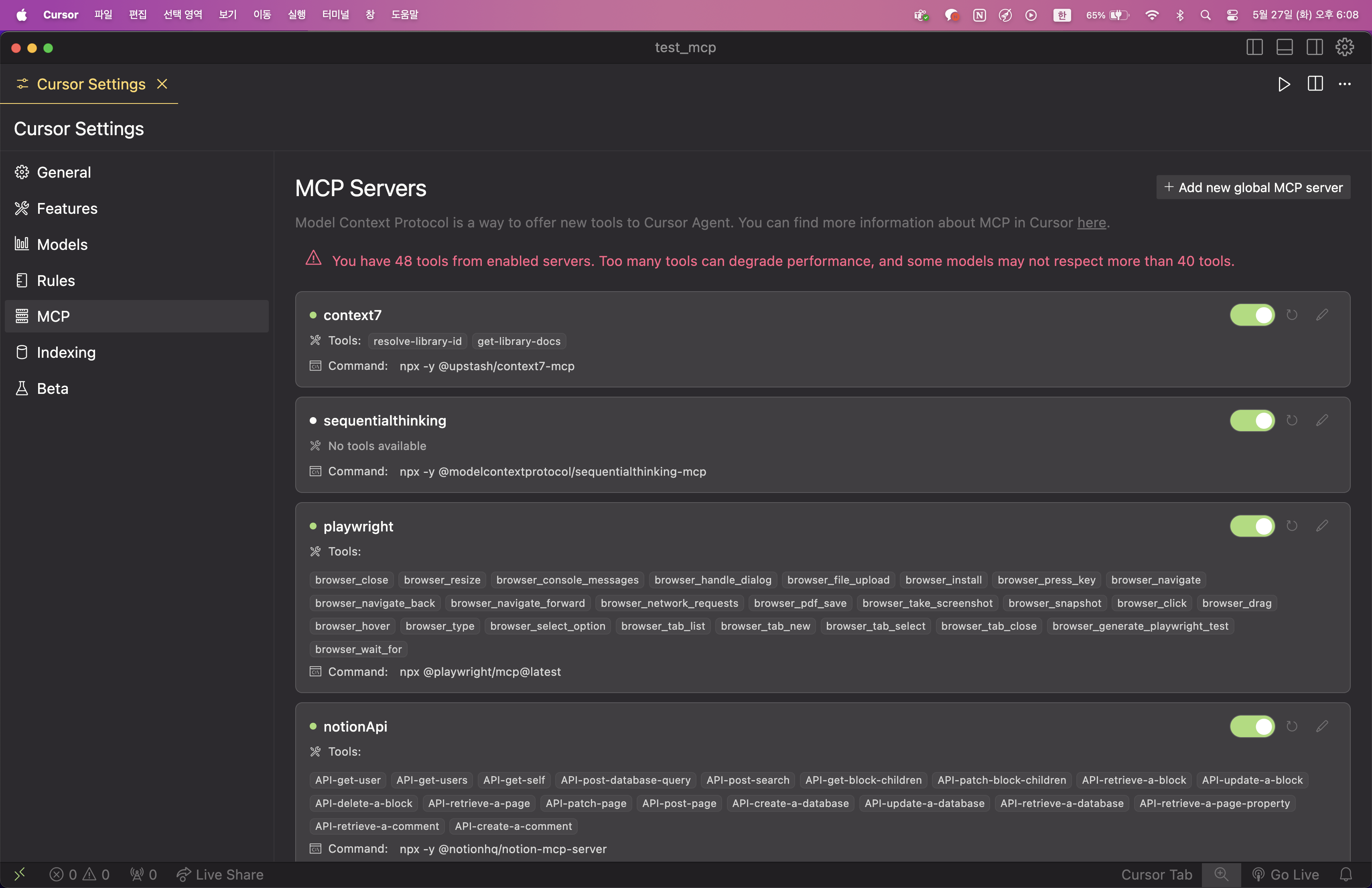Close the Cursor Settings tab
This screenshot has width=1372, height=888.
tap(162, 84)
